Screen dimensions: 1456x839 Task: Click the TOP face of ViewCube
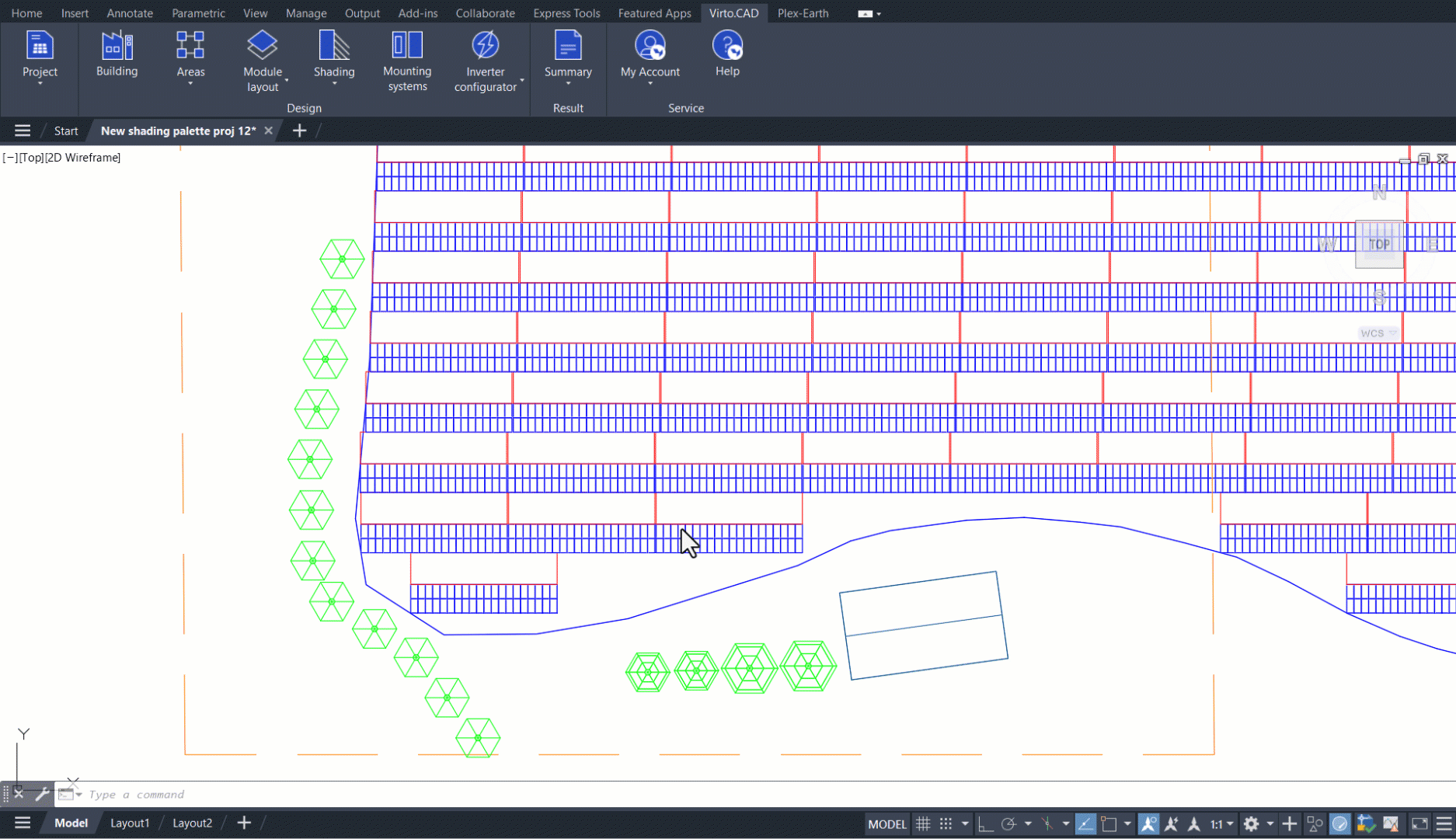pos(1379,244)
